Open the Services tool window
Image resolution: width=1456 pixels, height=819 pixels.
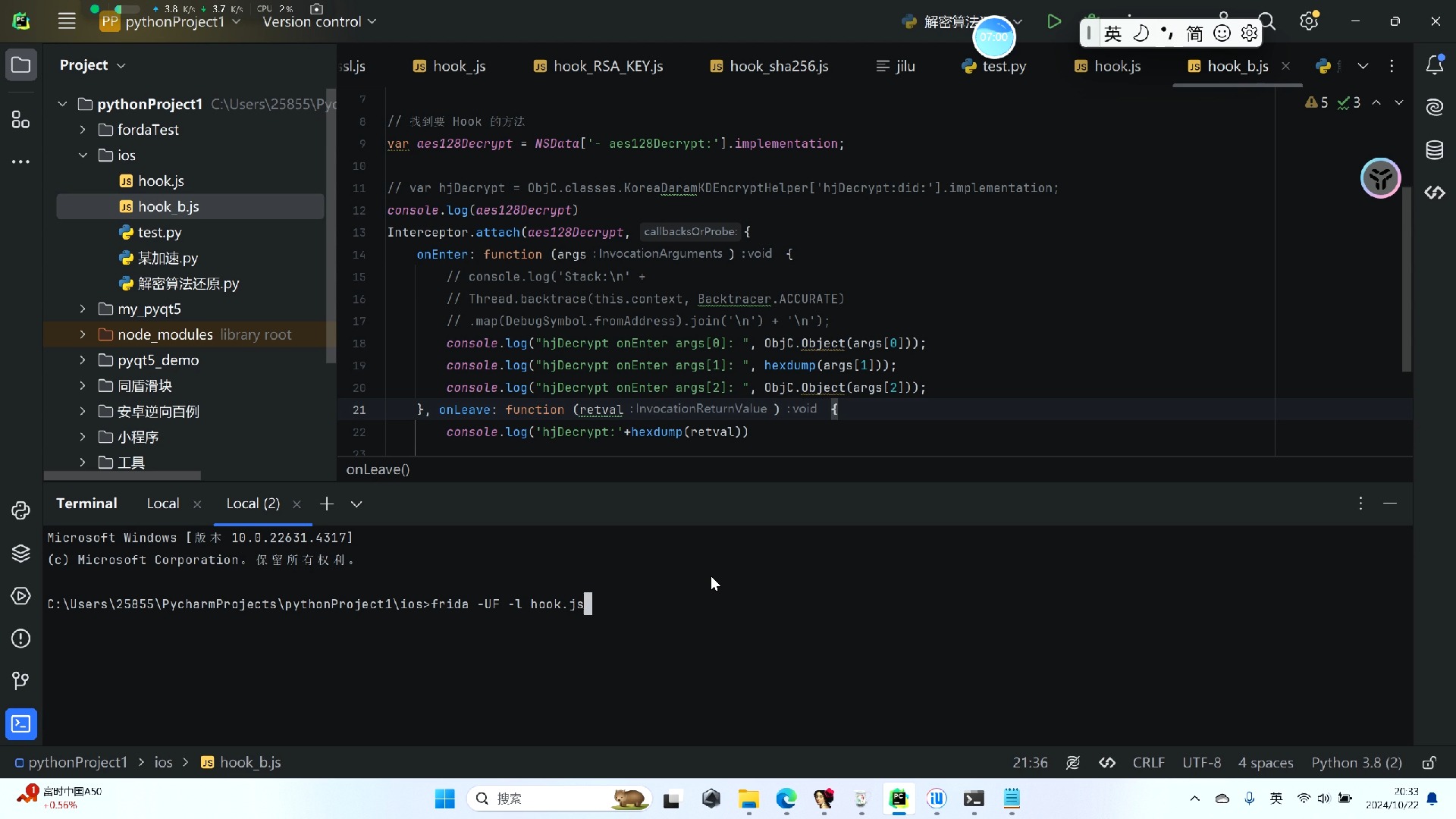click(20, 596)
